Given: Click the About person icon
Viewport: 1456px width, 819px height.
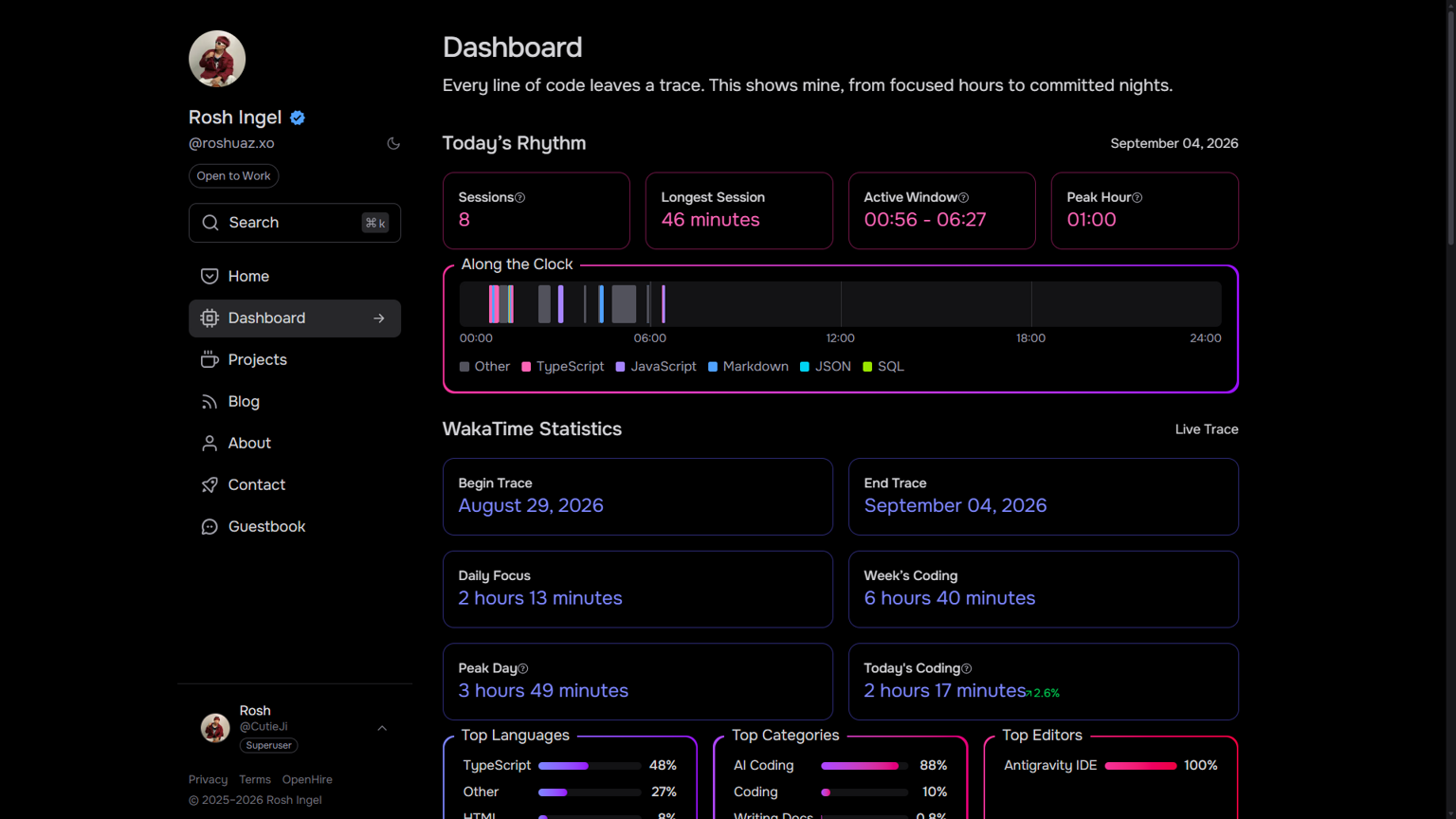Looking at the screenshot, I should [x=209, y=444].
